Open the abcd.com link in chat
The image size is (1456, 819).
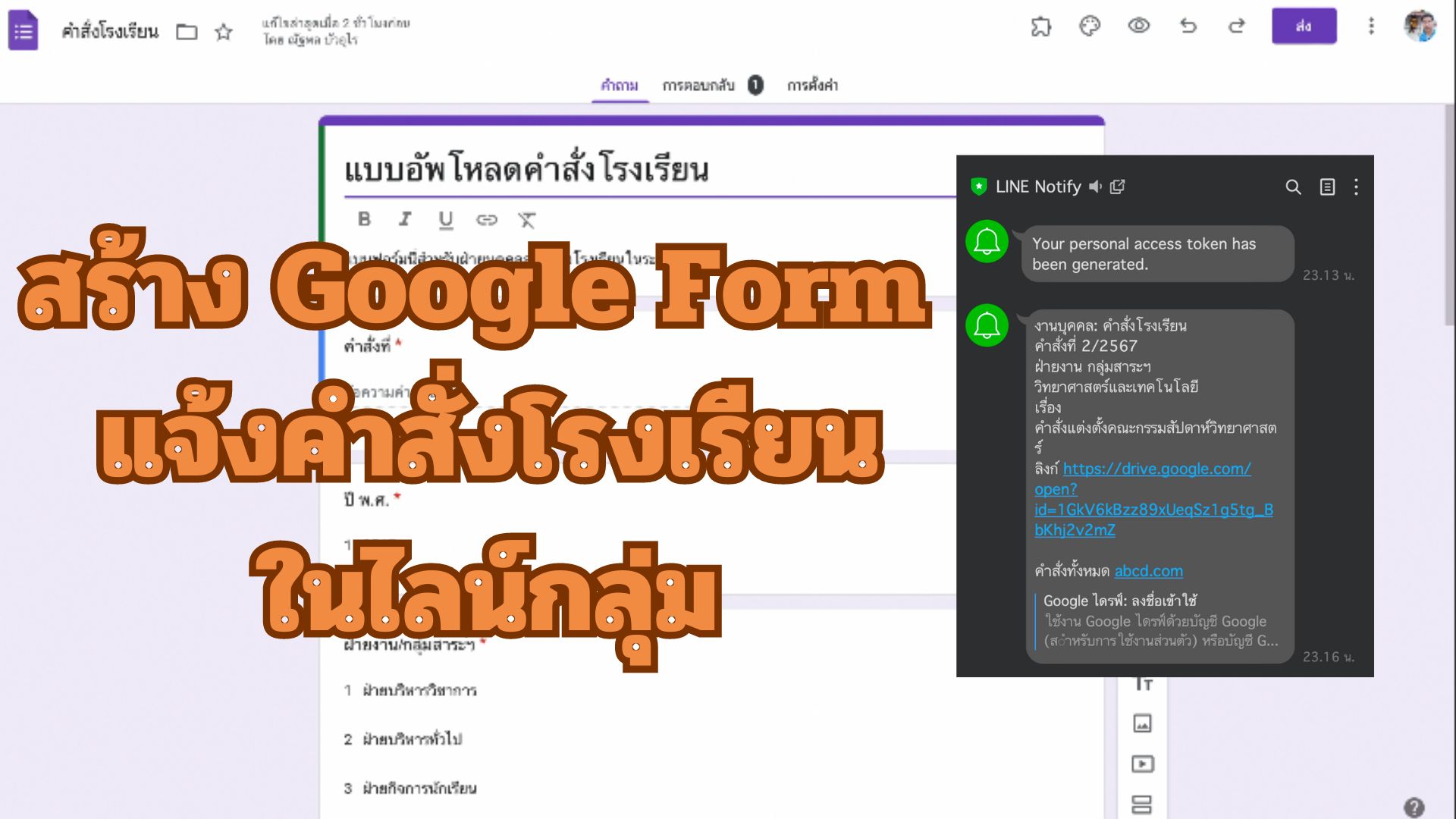coord(1148,570)
